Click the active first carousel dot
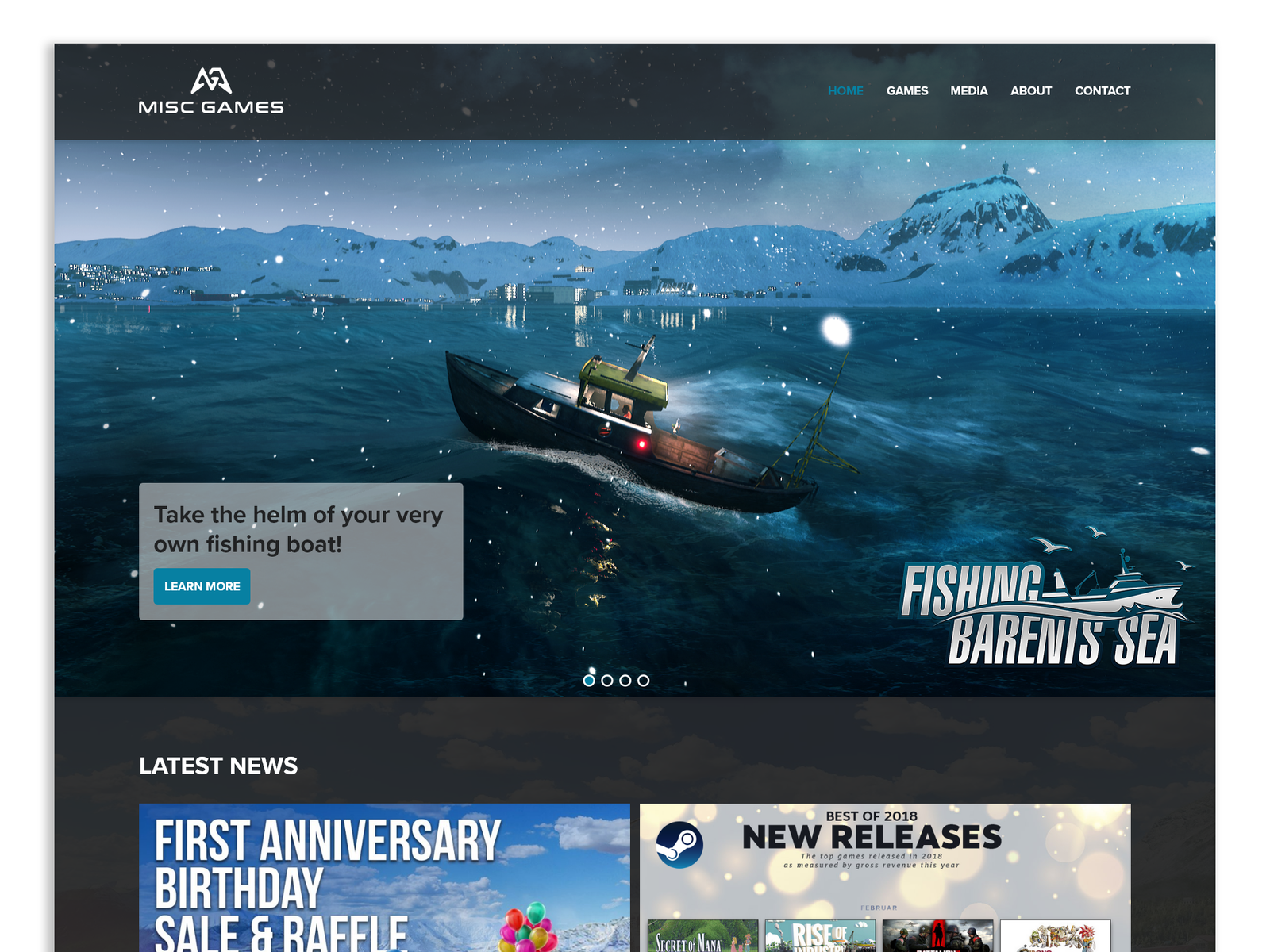 589,680
